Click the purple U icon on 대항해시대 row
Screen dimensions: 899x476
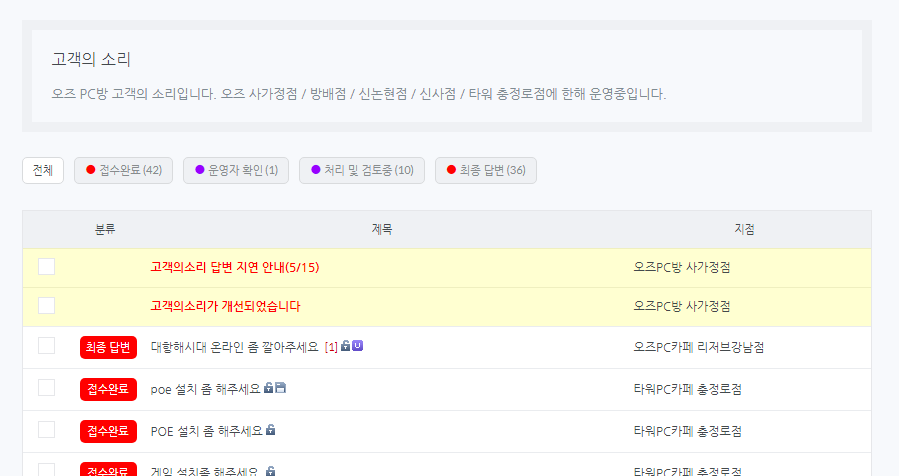(x=357, y=346)
